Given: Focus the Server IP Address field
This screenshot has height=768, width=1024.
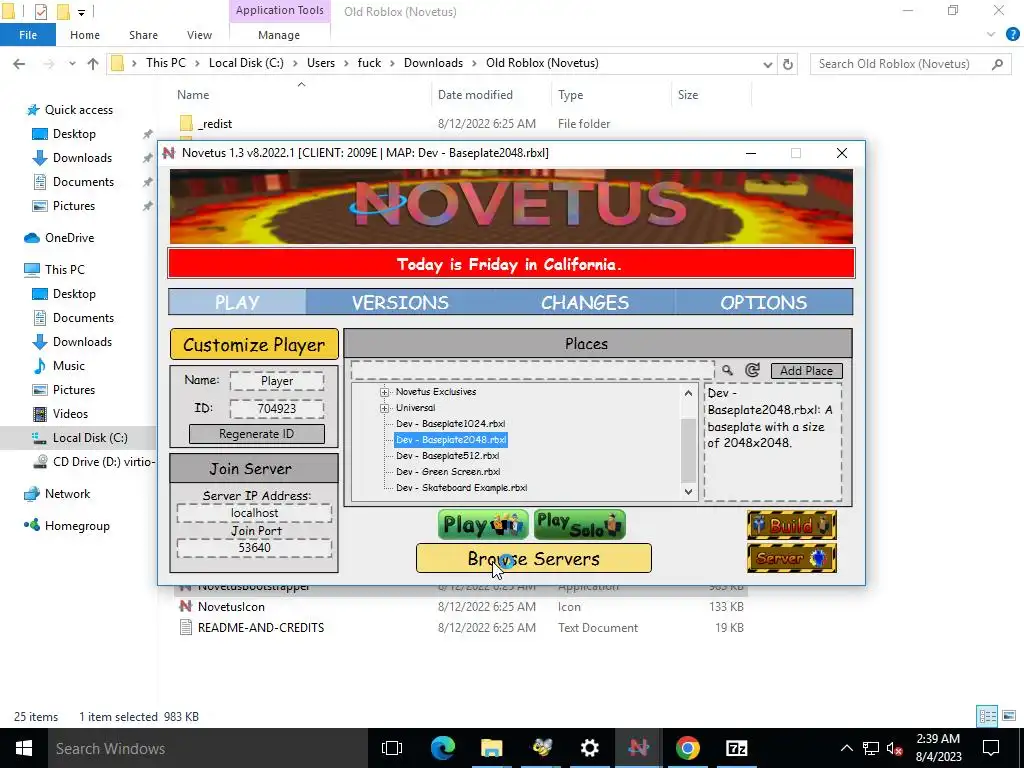Looking at the screenshot, I should (254, 513).
